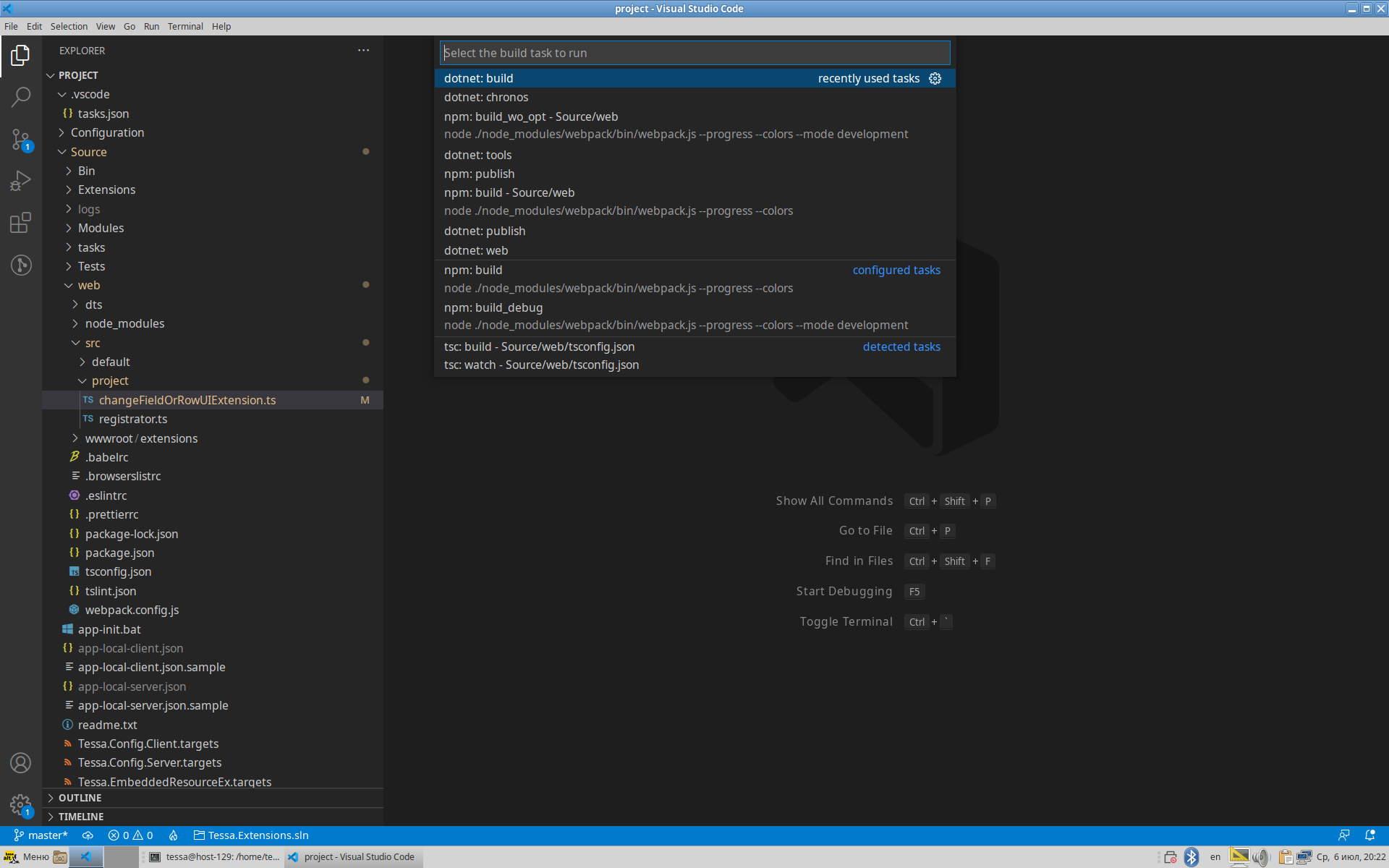Viewport: 1389px width, 868px height.
Task: Click master* branch indicator in status bar
Action: [x=41, y=835]
